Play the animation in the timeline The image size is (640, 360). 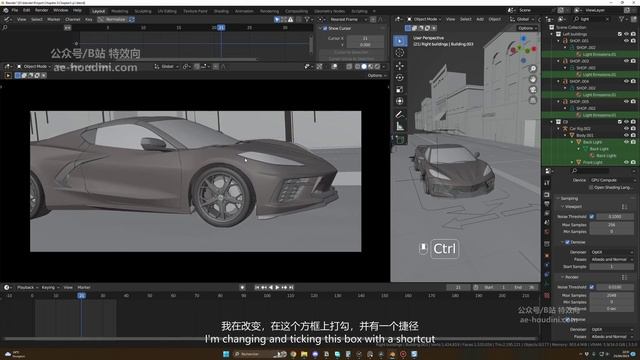pos(278,287)
